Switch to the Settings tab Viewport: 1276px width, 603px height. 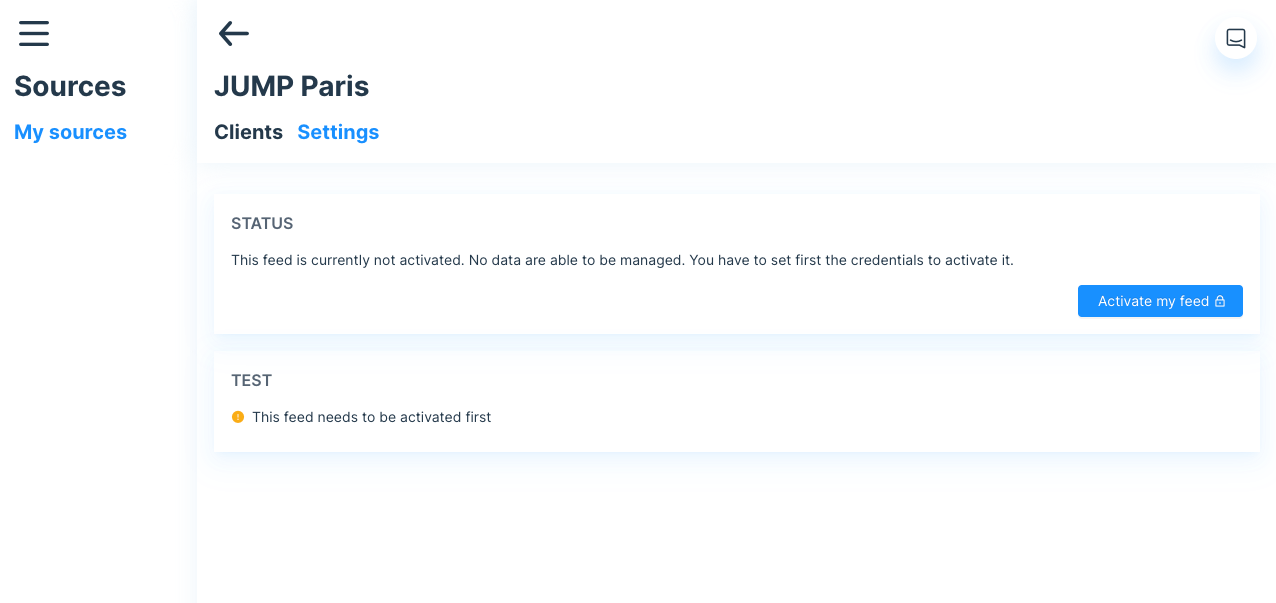[x=338, y=132]
